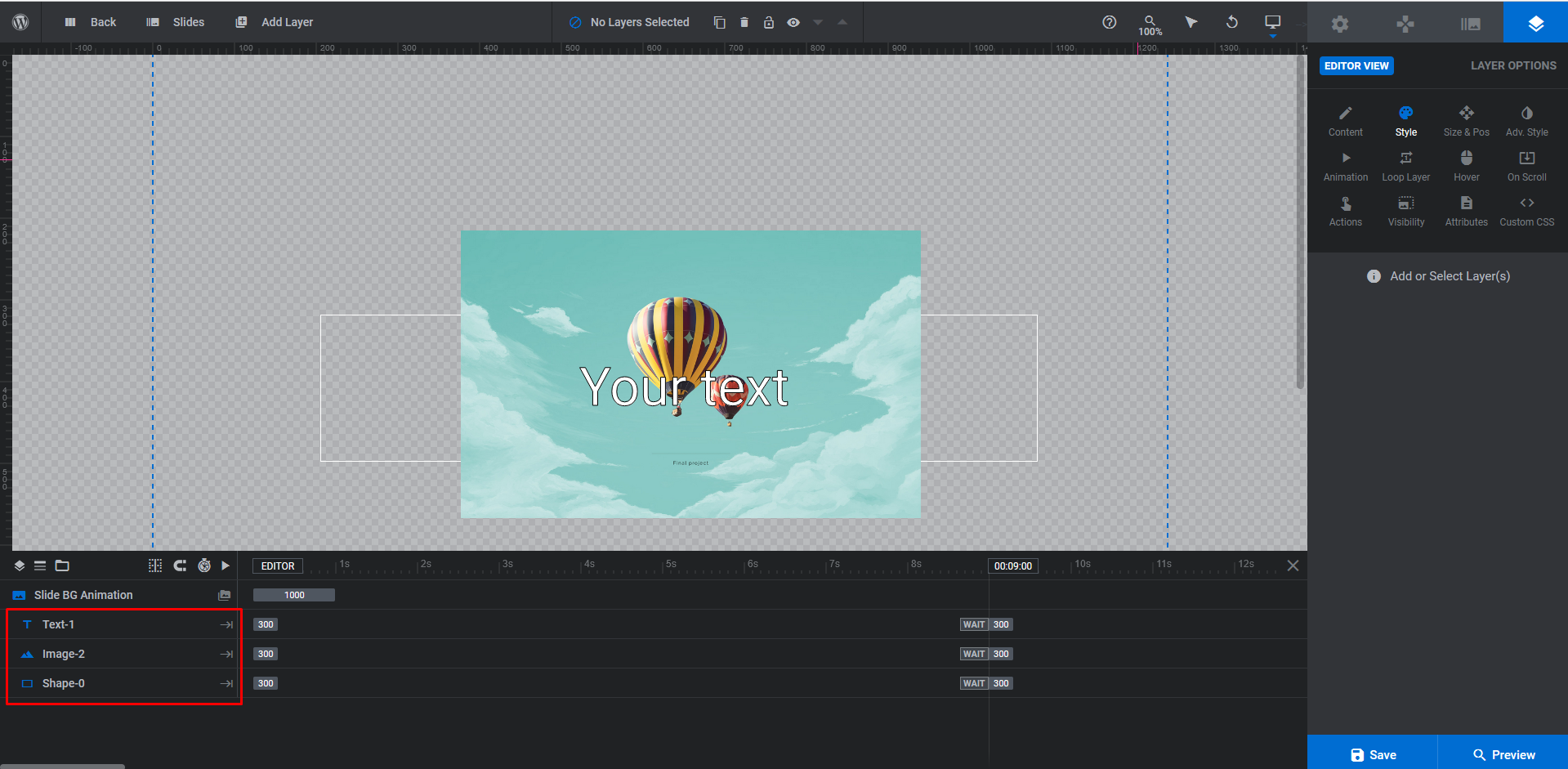Click the canvas vertical scrollbar
This screenshot has height=769, width=1568.
click(1300, 221)
